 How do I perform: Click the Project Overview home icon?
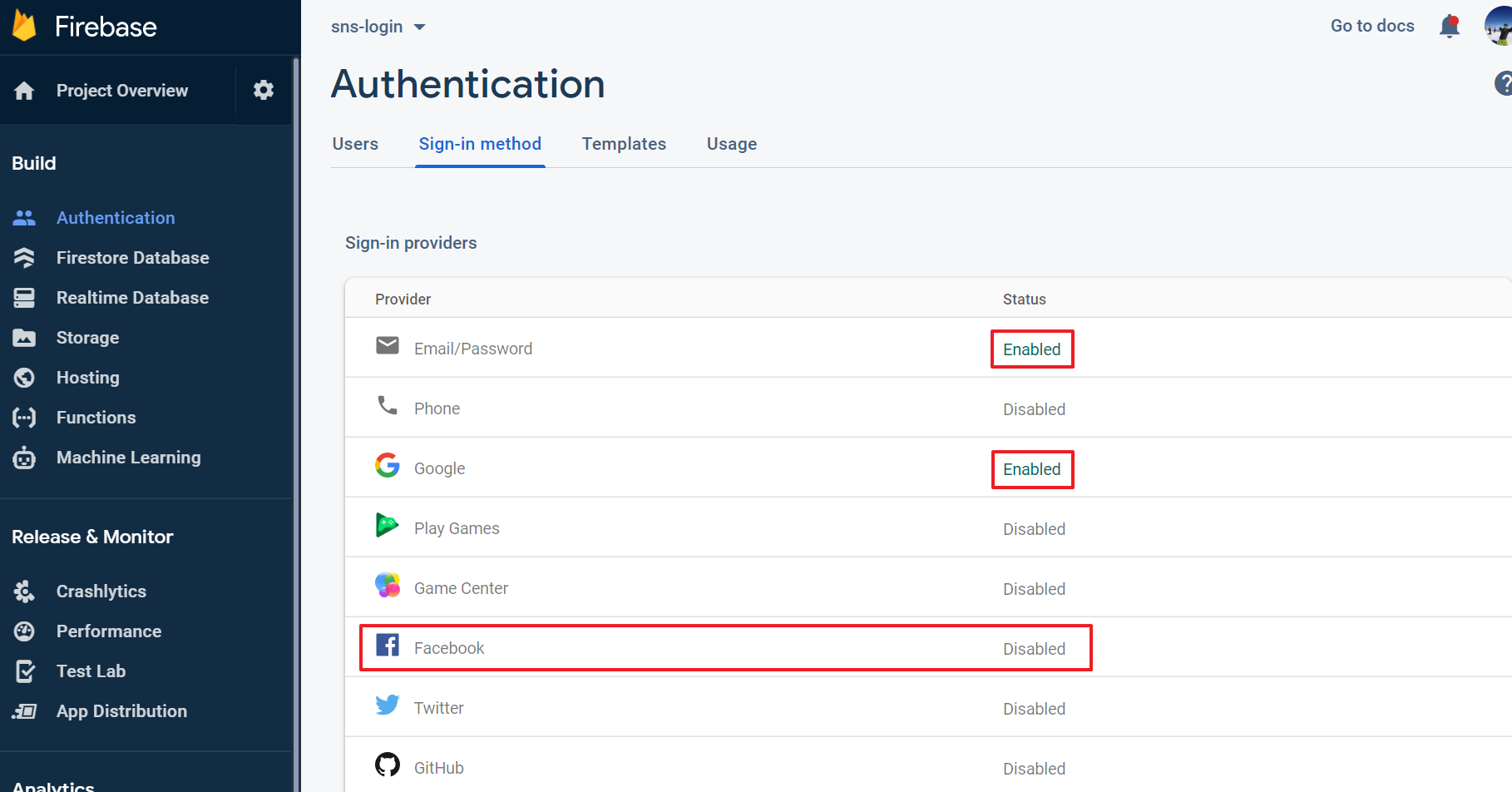(24, 91)
